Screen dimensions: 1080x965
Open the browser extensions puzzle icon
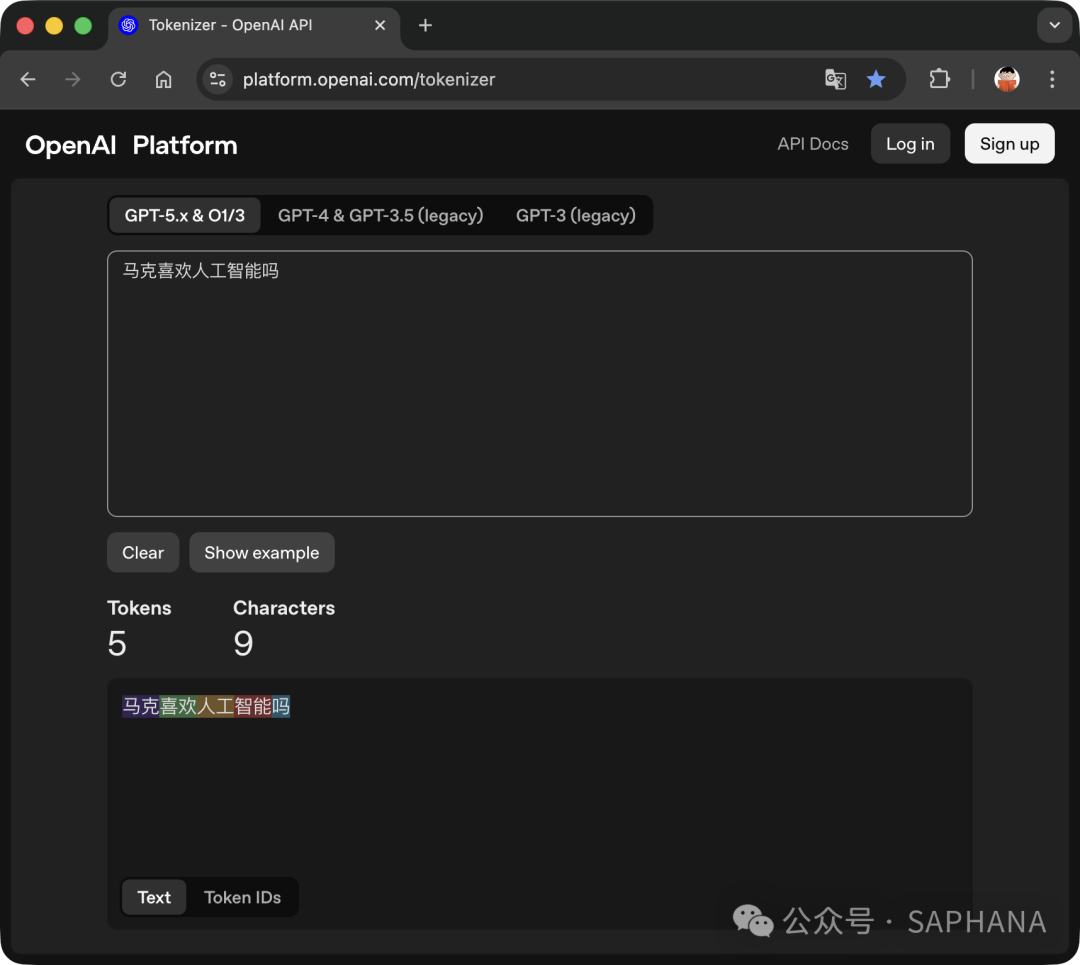tap(940, 80)
